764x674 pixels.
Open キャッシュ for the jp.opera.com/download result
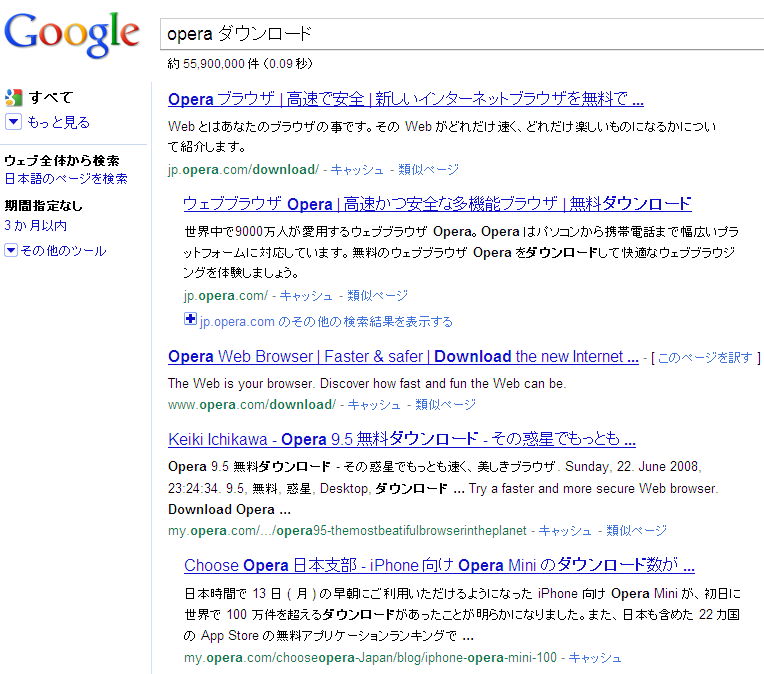358,170
